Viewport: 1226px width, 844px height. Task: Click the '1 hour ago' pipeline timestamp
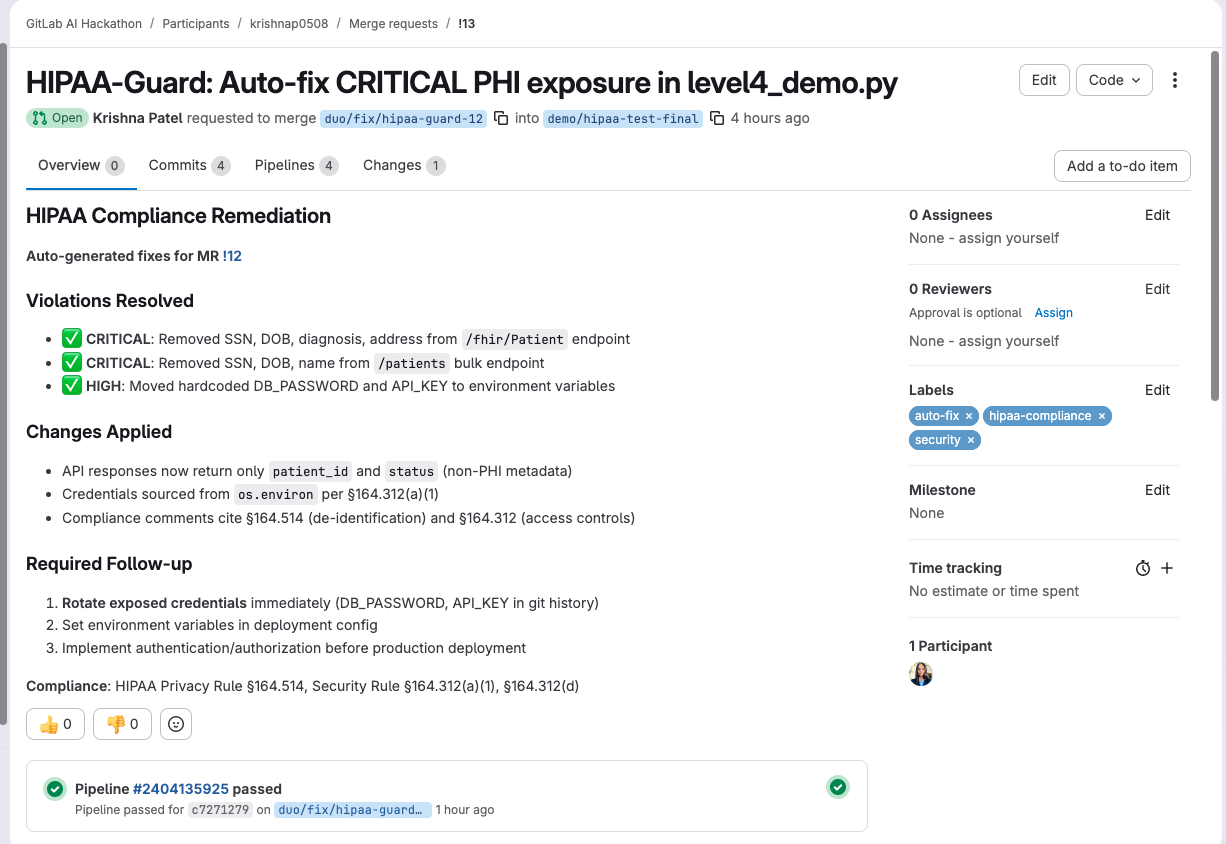click(x=465, y=810)
